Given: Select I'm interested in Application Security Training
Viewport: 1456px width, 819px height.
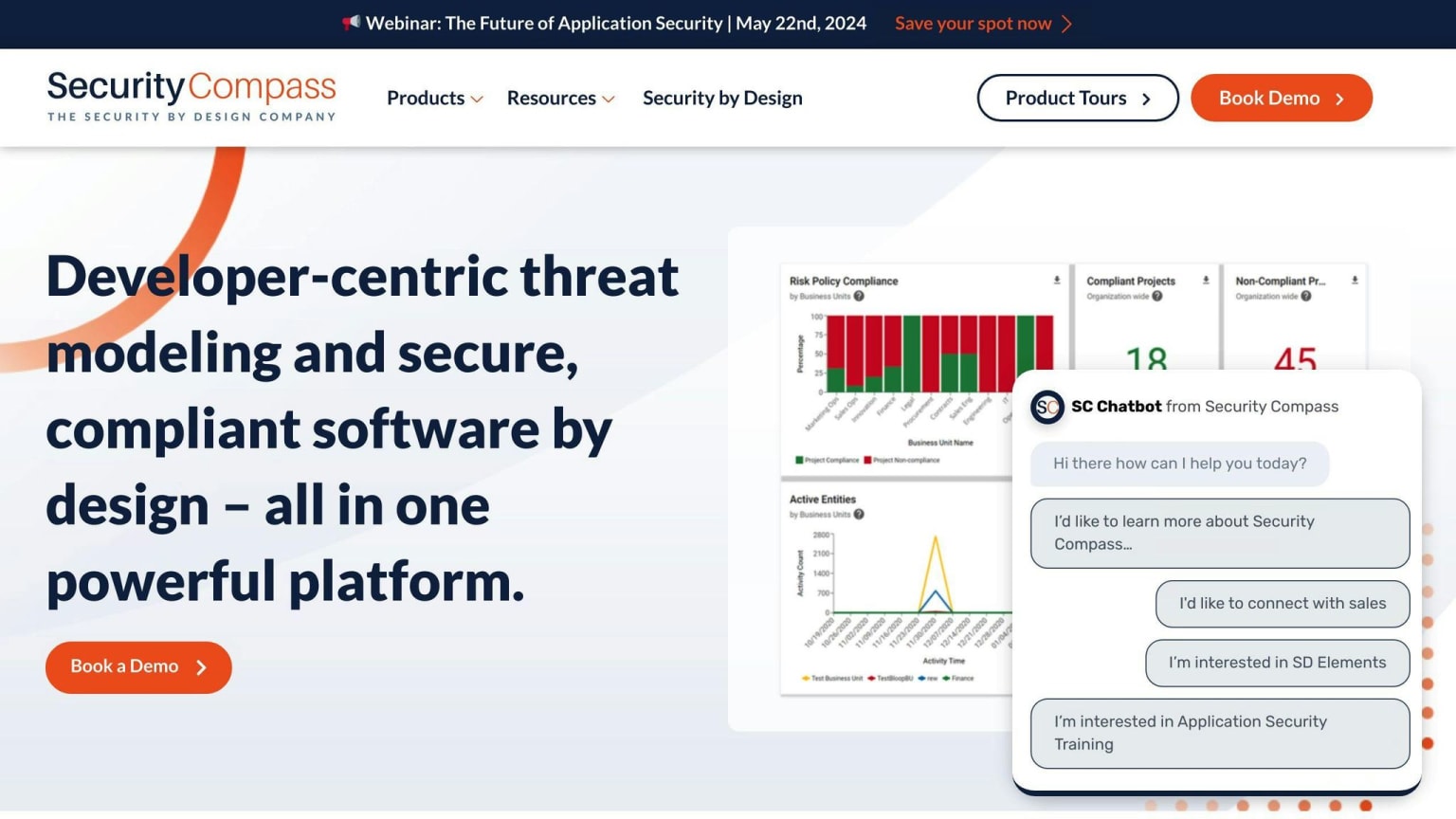Looking at the screenshot, I should [1220, 733].
